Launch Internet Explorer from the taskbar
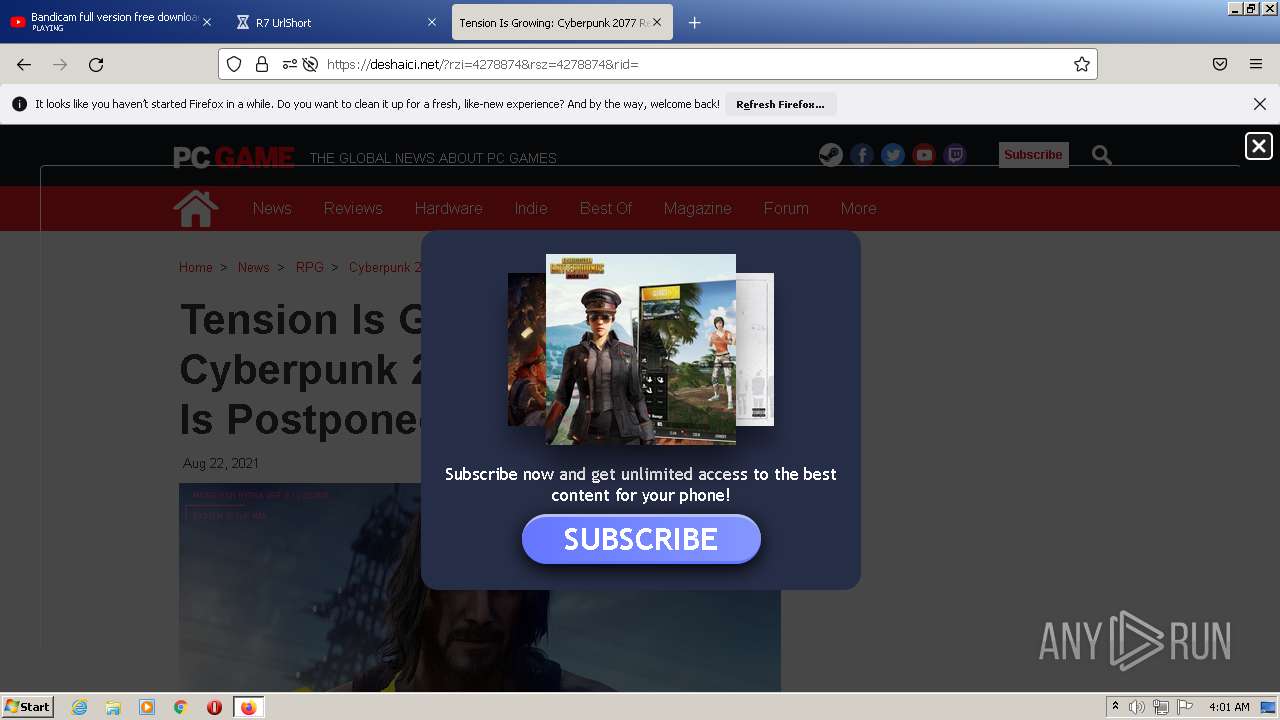Viewport: 1280px width, 720px height. [x=79, y=707]
